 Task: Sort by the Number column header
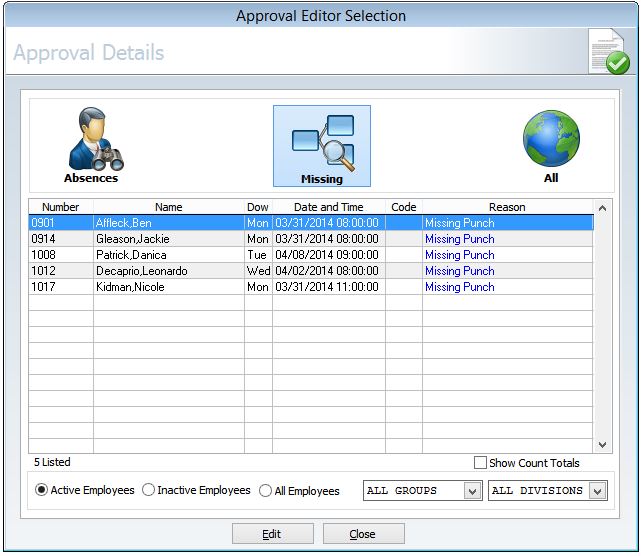tap(60, 207)
